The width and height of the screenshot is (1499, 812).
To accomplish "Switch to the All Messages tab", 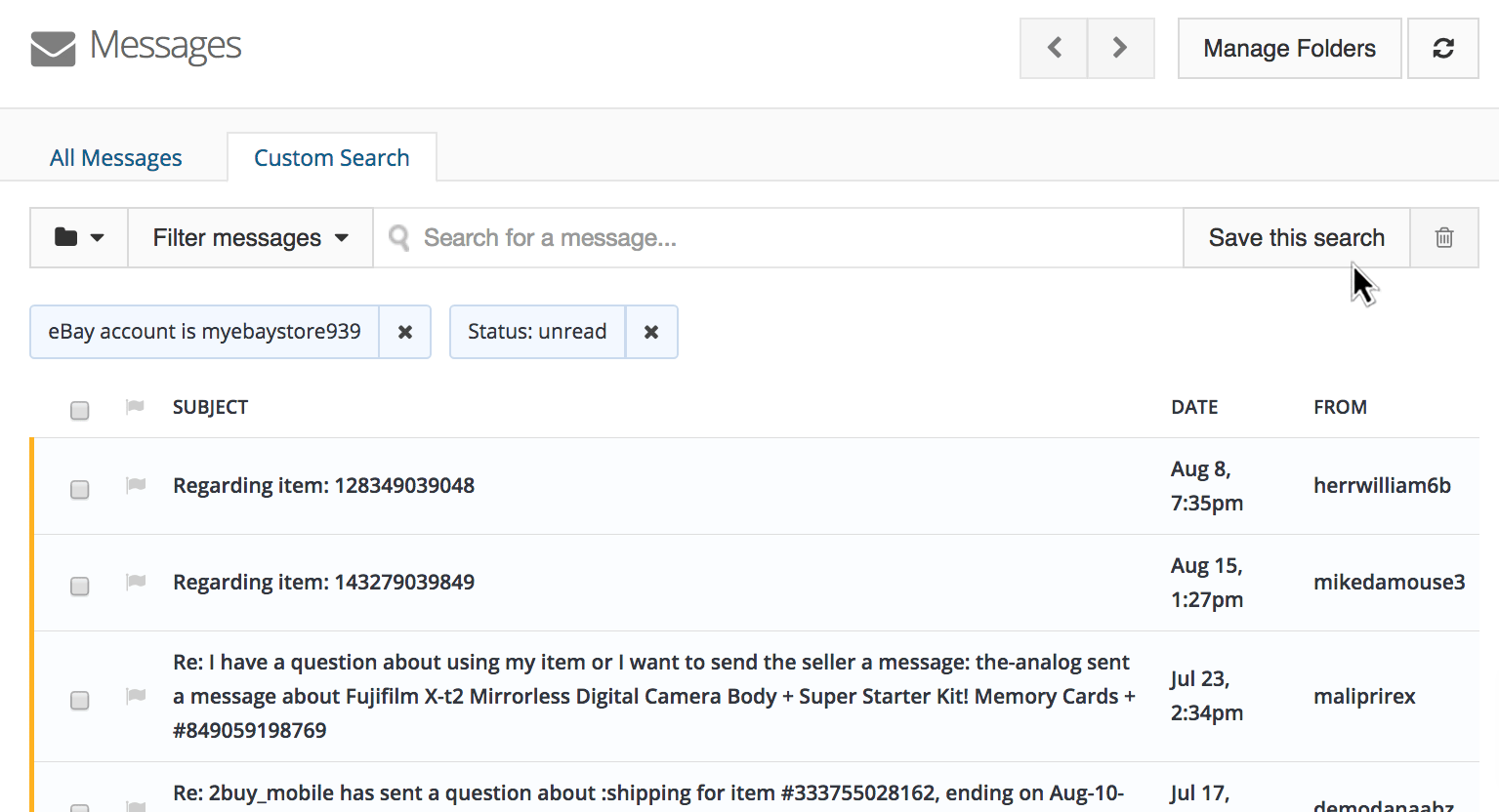I will pos(115,158).
